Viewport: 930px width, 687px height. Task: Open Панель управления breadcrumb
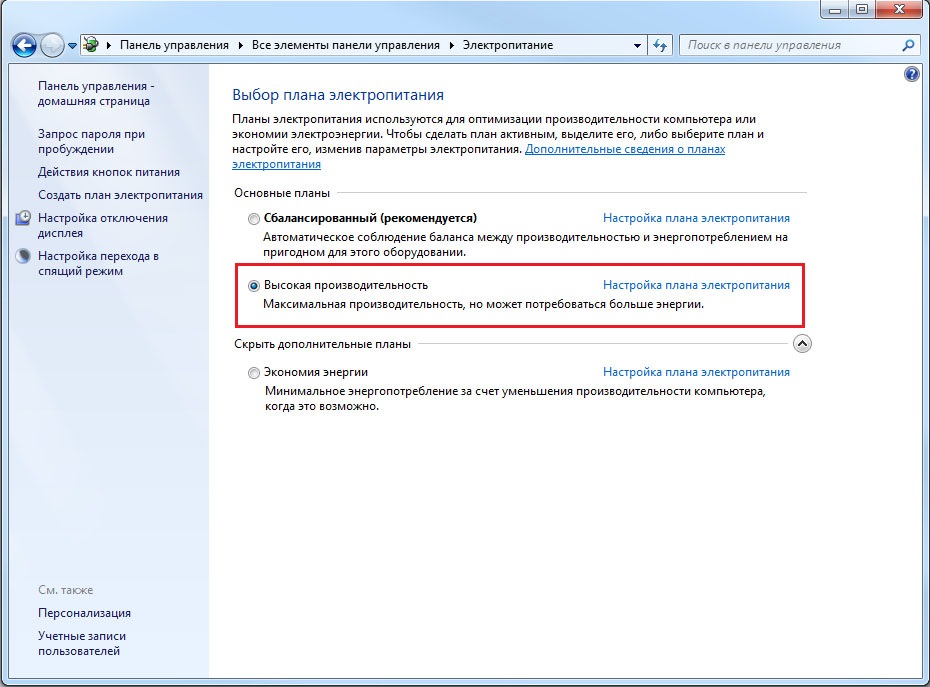[174, 45]
